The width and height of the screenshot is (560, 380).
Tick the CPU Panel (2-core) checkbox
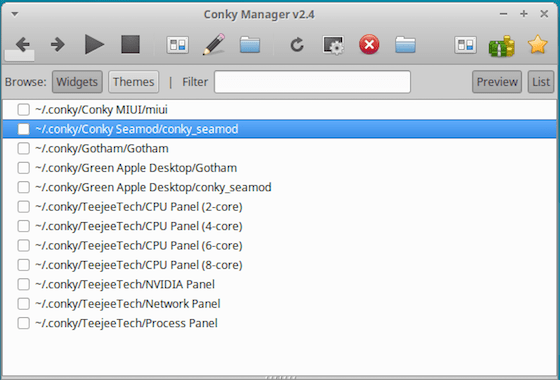[x=24, y=206]
